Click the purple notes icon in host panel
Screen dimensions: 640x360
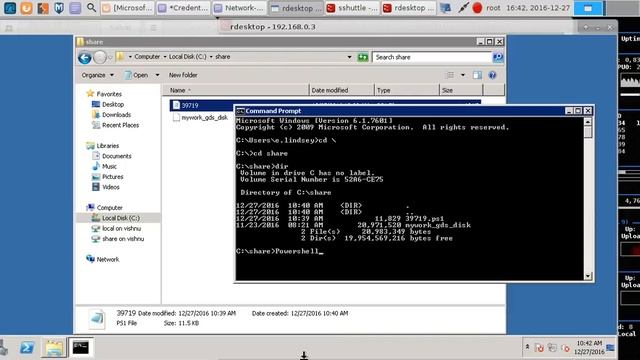click(75, 8)
